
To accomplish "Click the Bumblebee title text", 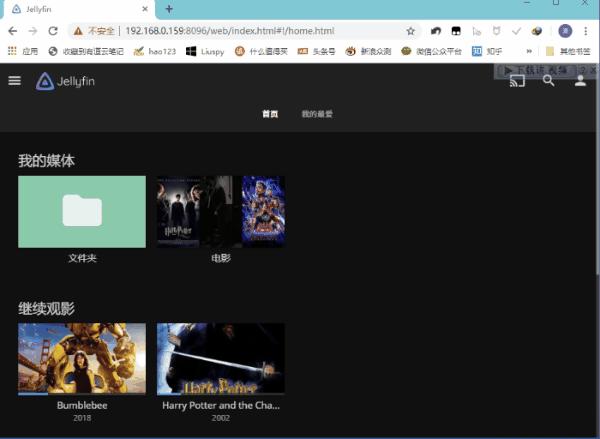I will click(82, 405).
